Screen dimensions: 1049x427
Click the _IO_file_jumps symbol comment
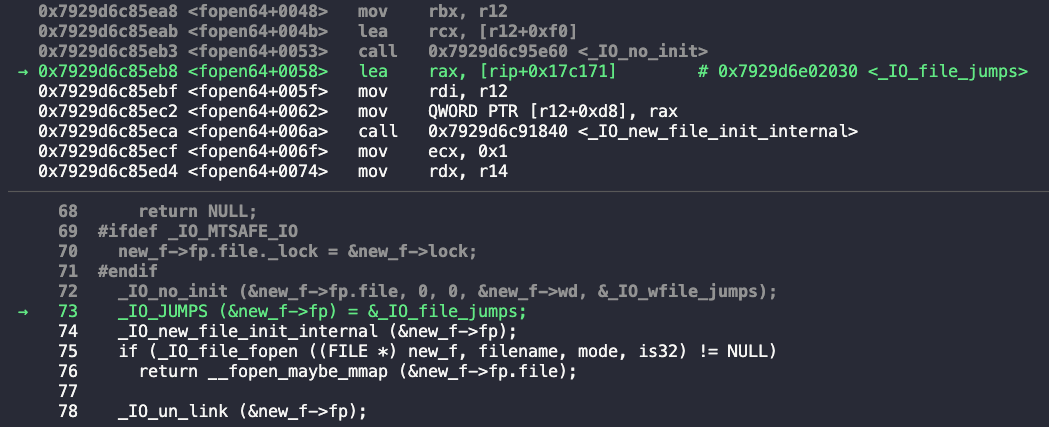tap(862, 72)
